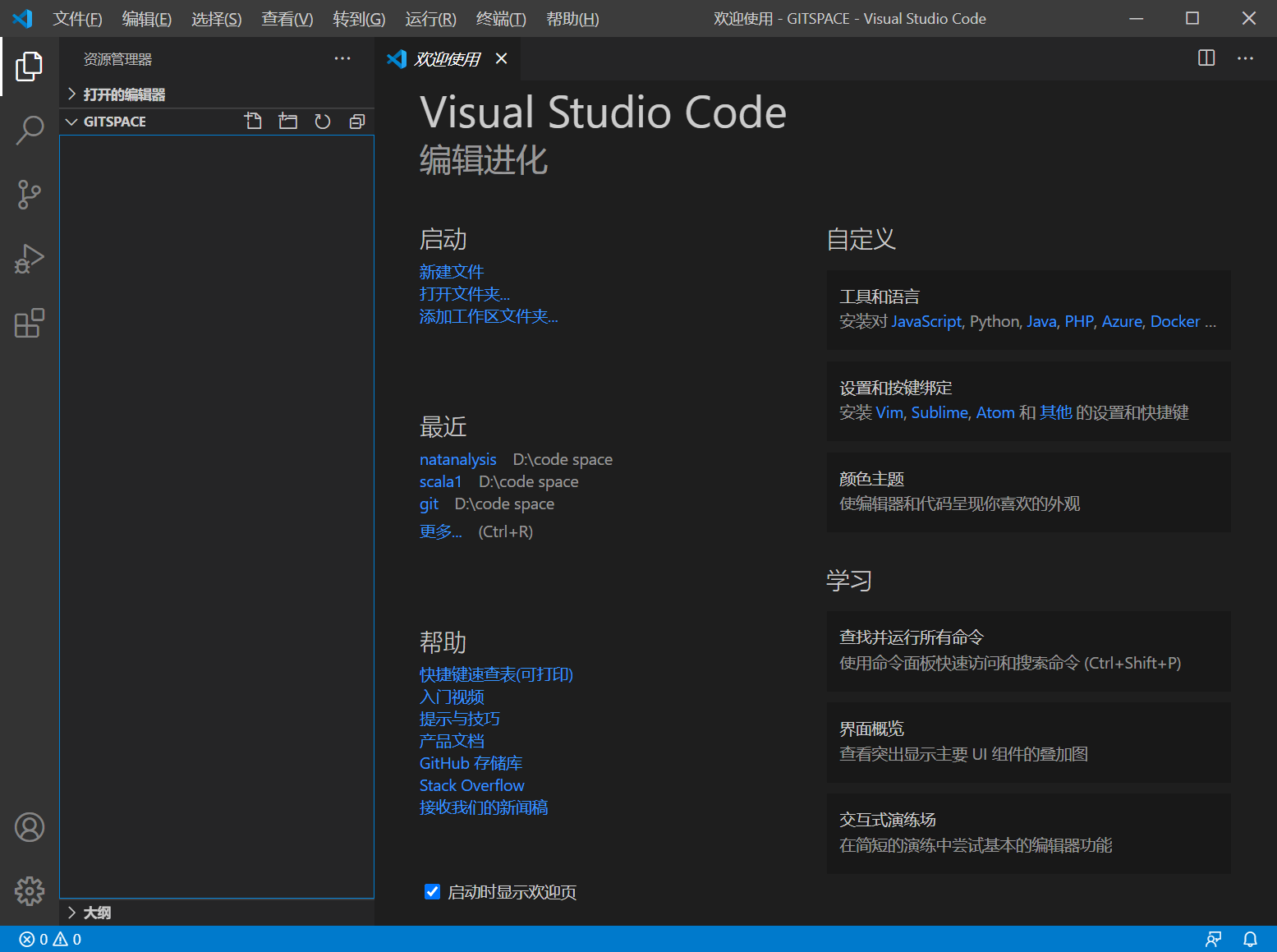Open the Run and Debug view icon
This screenshot has height=952, width=1277.
[29, 259]
